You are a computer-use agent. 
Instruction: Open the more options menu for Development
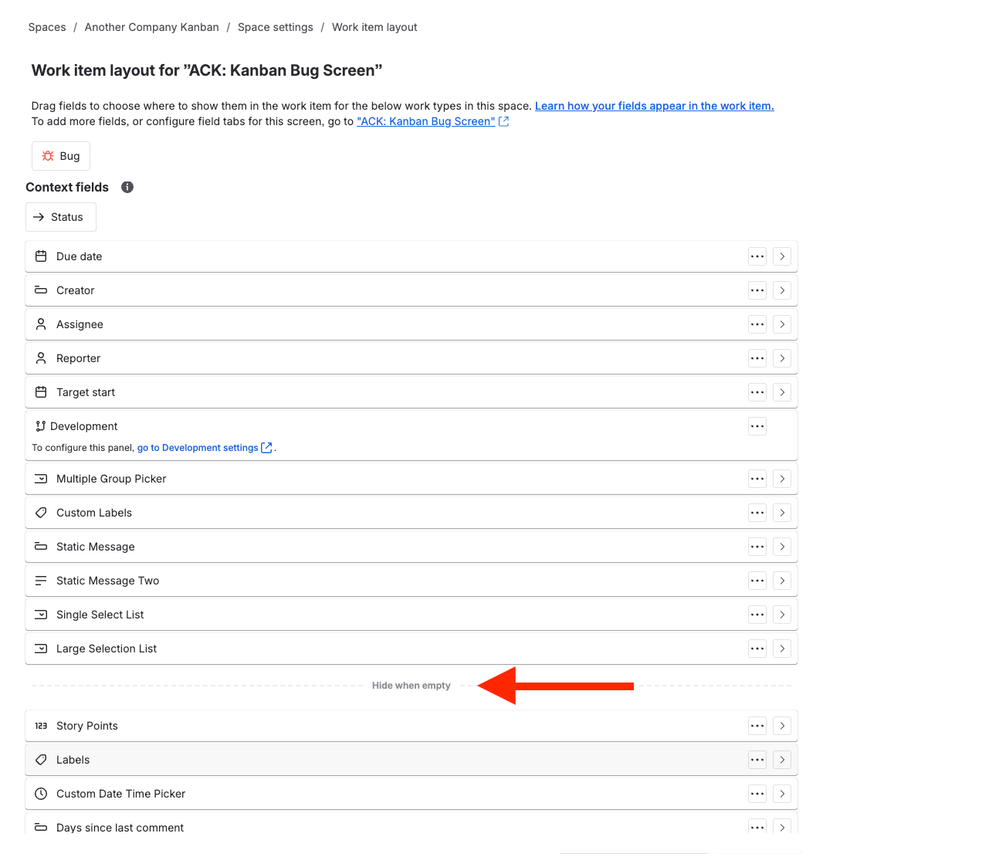(757, 425)
